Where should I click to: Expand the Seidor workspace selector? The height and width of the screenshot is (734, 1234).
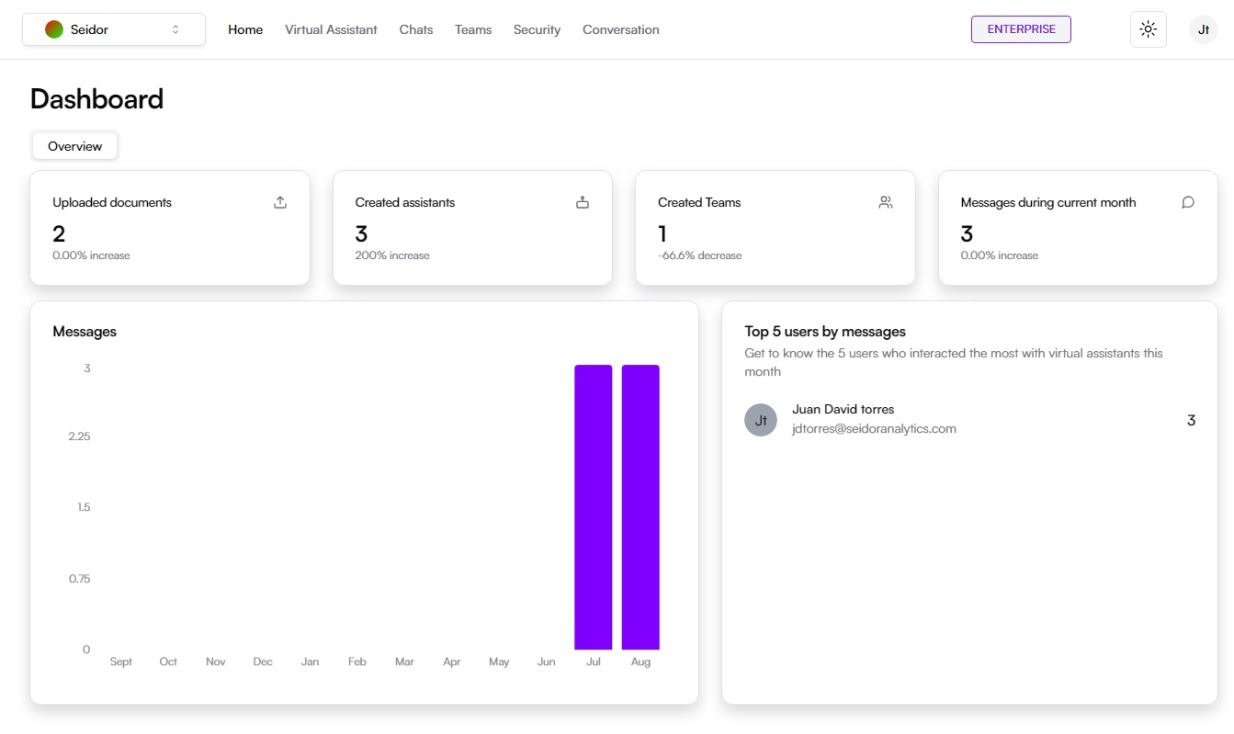click(x=113, y=30)
